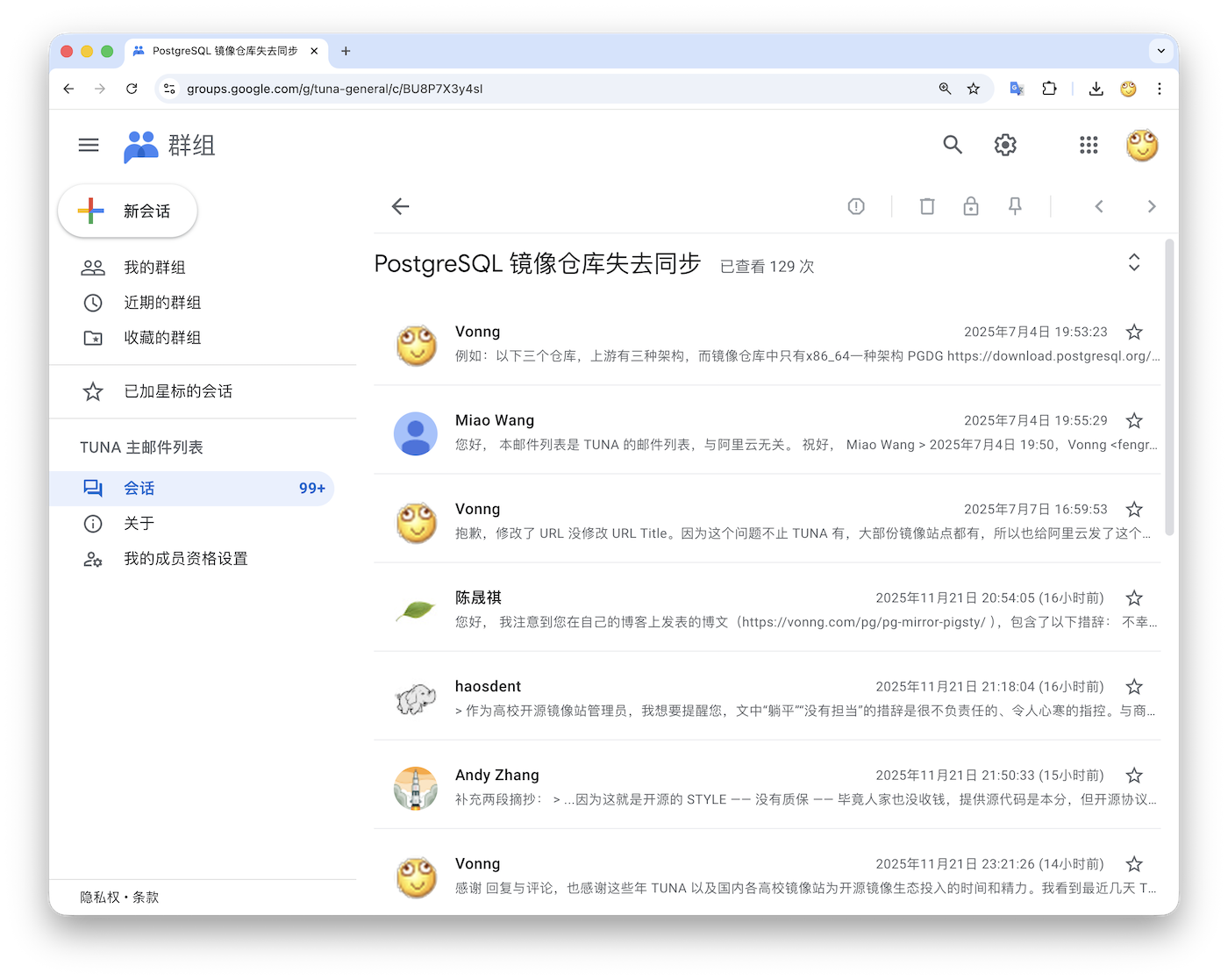Star the first Vonng message
Screen dimensions: 1228x980
click(1134, 332)
